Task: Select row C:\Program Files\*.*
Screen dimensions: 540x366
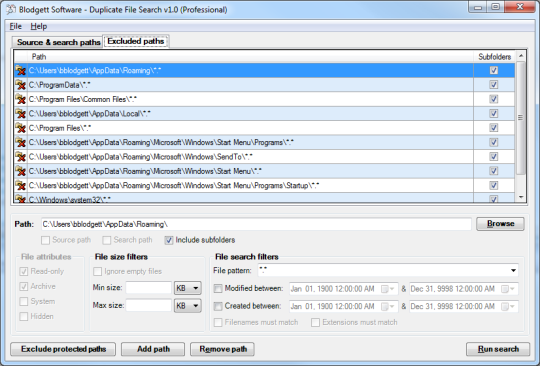Action: click(x=264, y=128)
